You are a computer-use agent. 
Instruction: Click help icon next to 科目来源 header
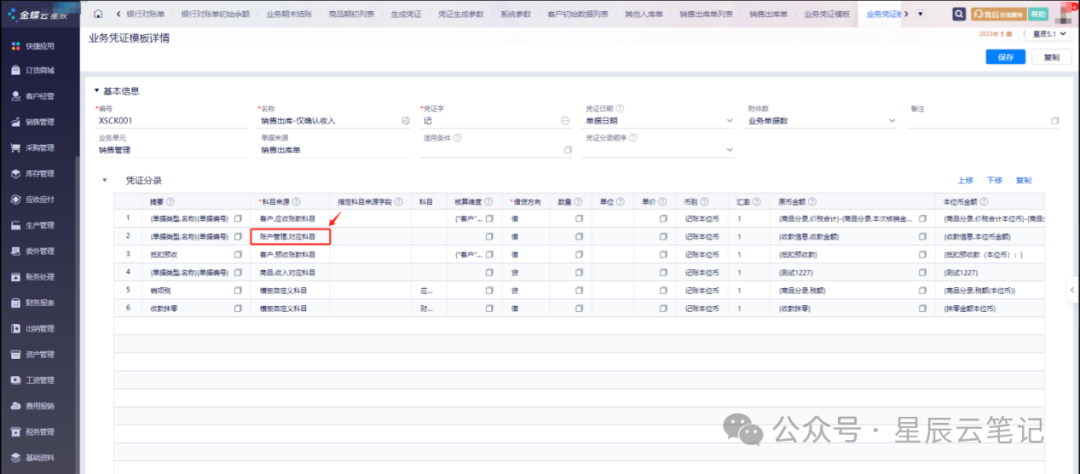(x=296, y=202)
